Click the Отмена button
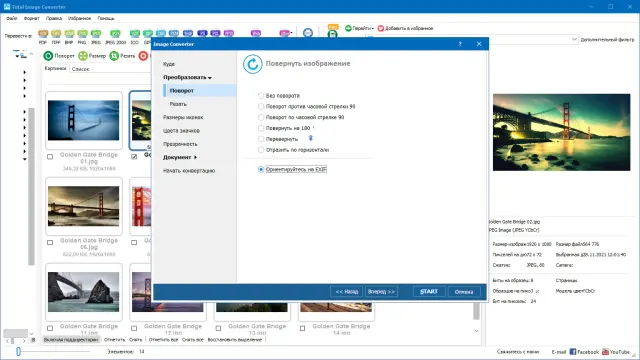The height and width of the screenshot is (360, 640). [464, 291]
